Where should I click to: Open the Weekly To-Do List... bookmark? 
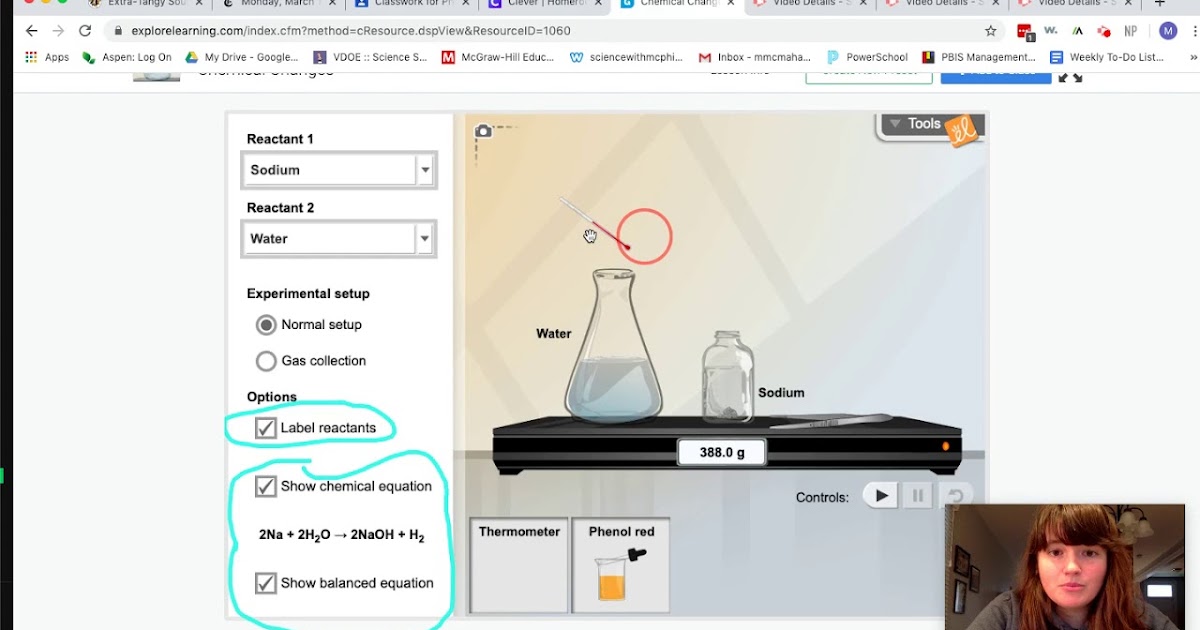tap(1107, 57)
